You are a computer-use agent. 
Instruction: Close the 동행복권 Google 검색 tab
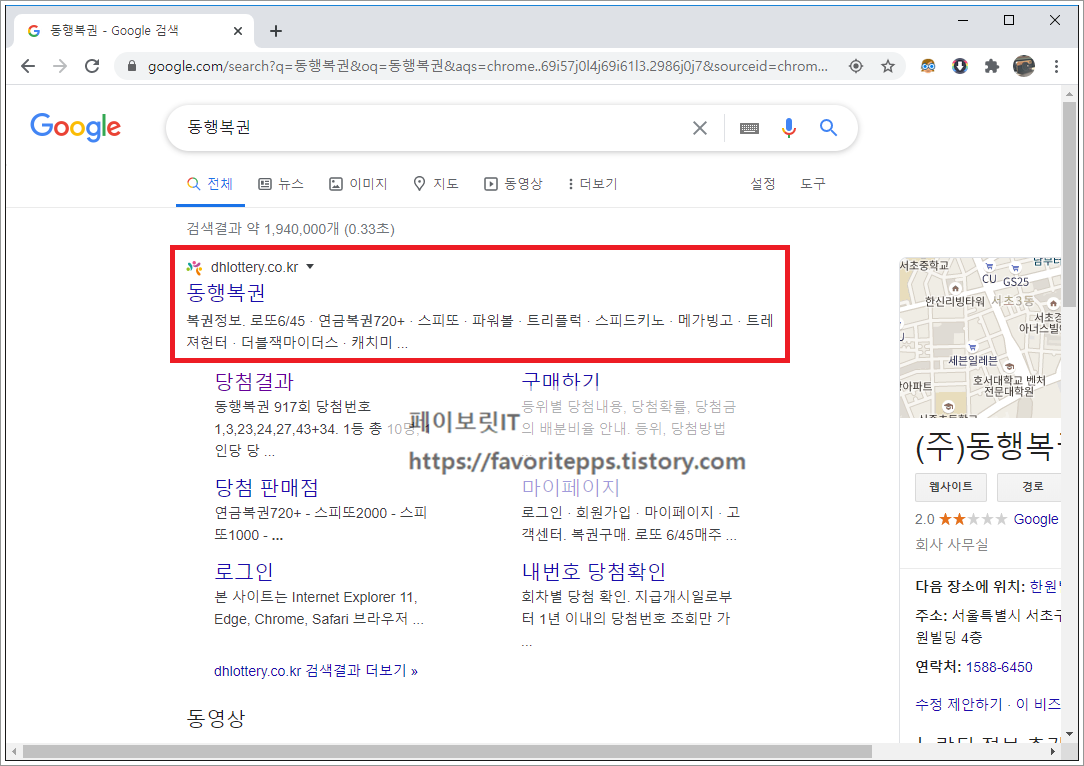point(238,31)
